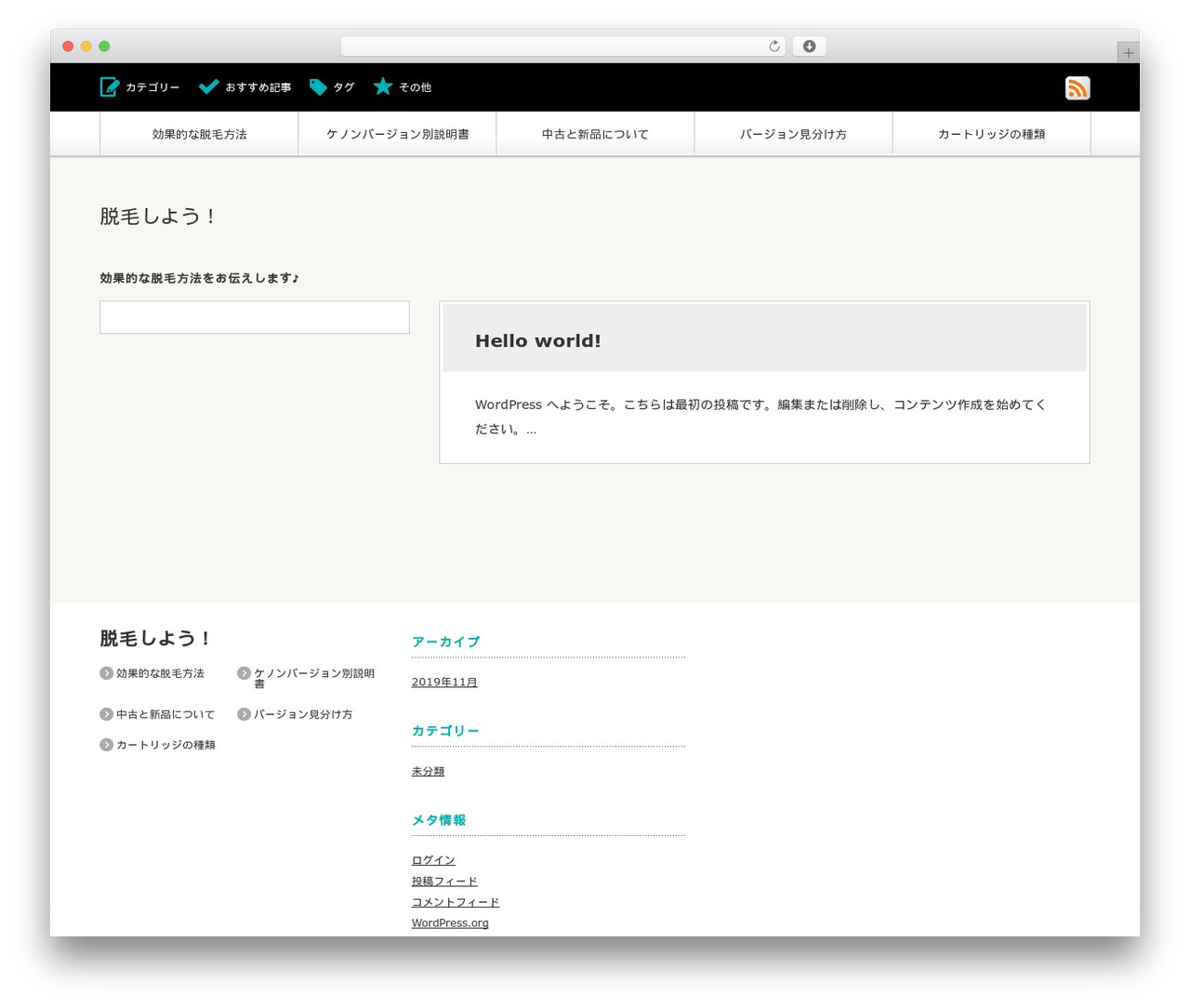Image resolution: width=1190 pixels, height=1008 pixels.
Task: Click the tagline 効果的な脱毛方法をお伝えします♪
Action: (199, 278)
